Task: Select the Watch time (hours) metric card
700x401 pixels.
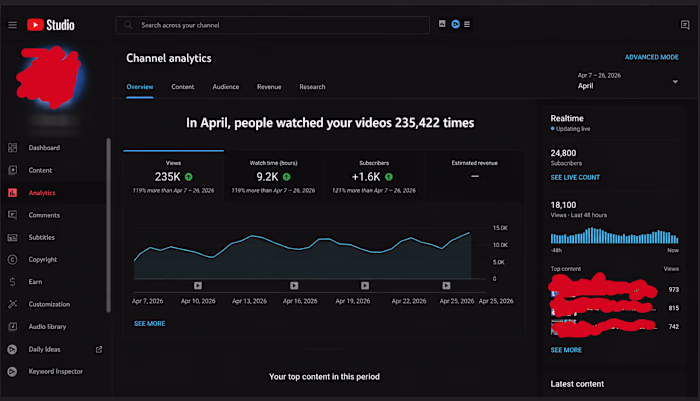Action: [273, 176]
